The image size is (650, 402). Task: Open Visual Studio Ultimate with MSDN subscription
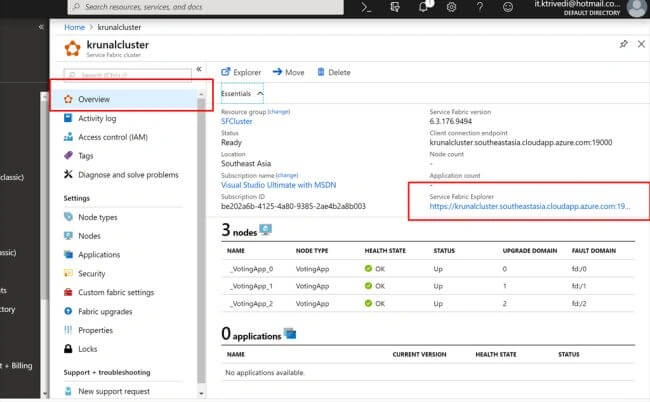[x=278, y=185]
